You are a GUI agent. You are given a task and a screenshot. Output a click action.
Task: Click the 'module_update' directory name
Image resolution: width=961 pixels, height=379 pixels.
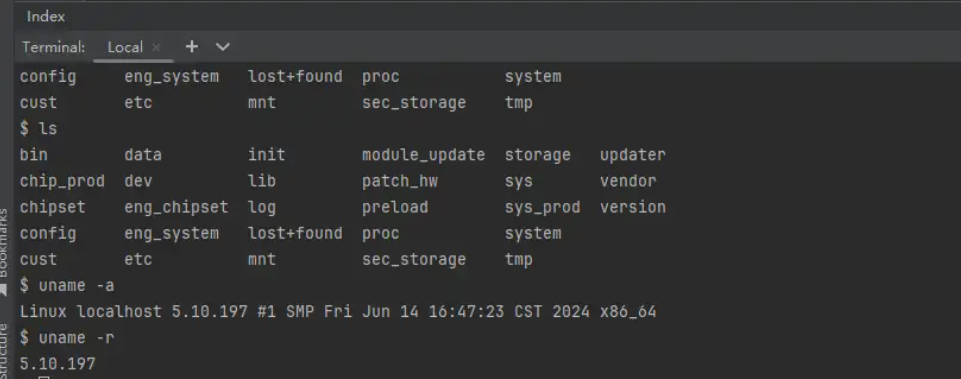(x=424, y=155)
